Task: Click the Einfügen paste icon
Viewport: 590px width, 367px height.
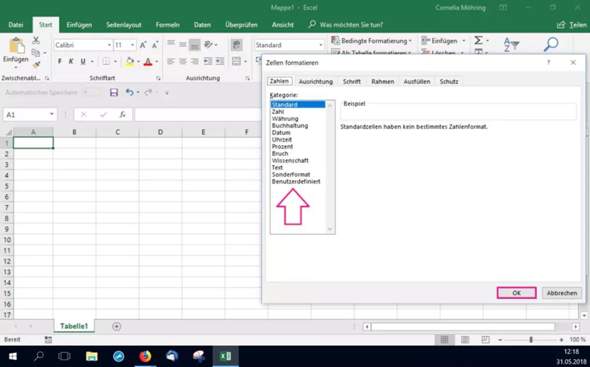Action: (17, 46)
